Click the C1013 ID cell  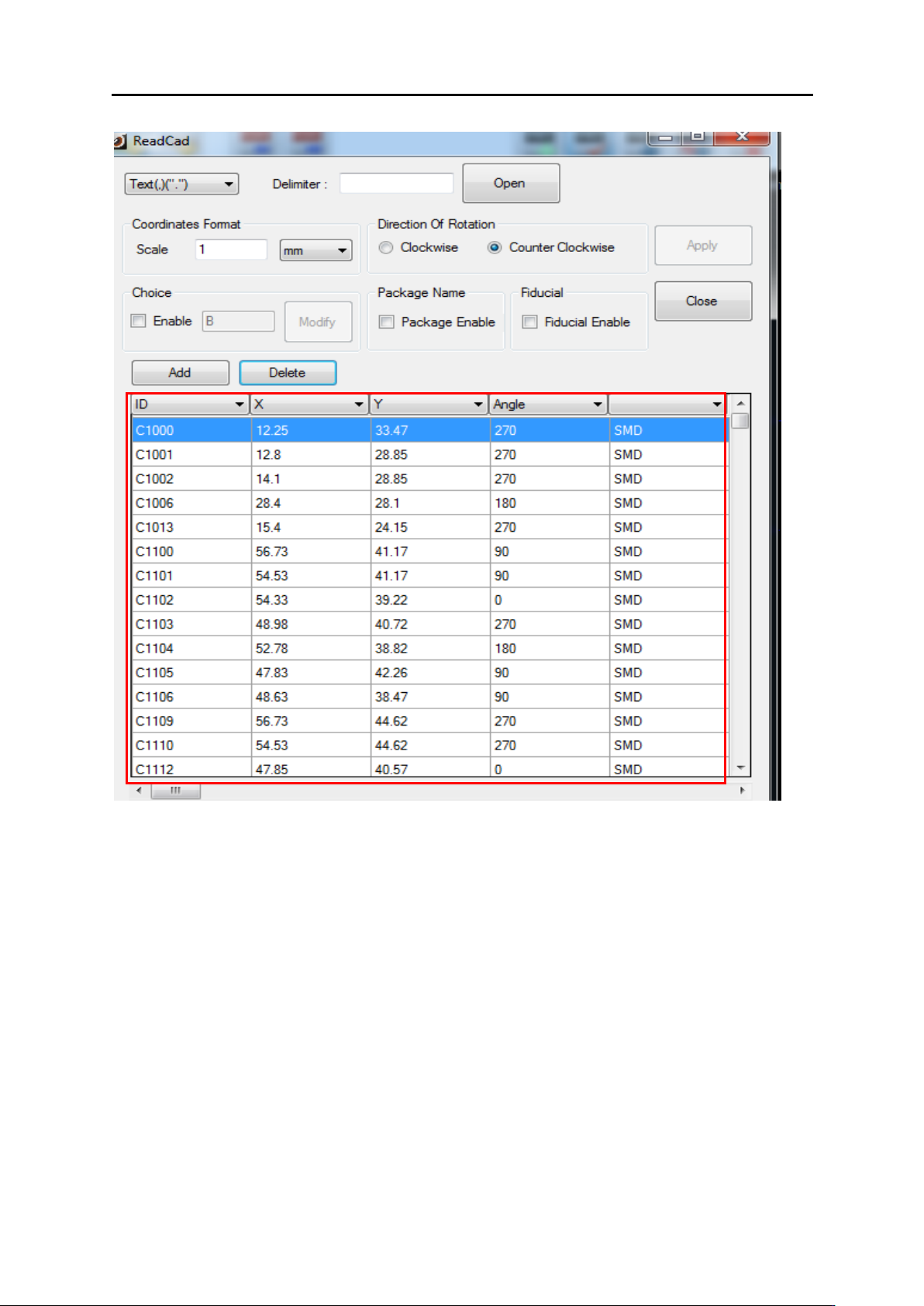(191, 527)
